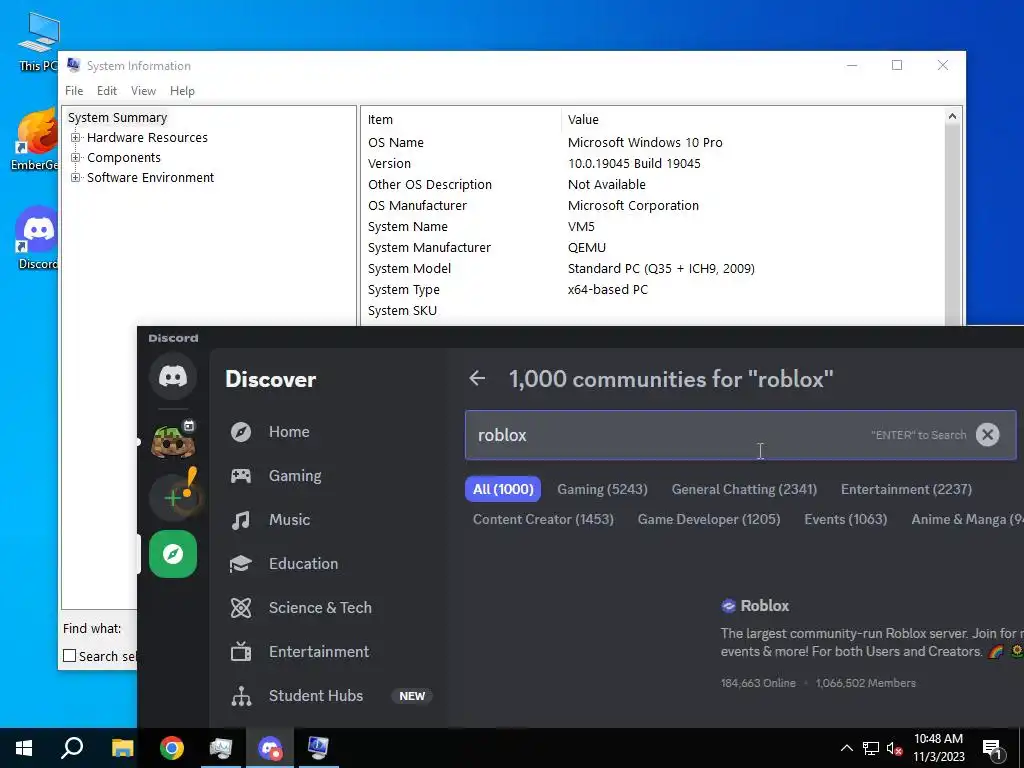The height and width of the screenshot is (768, 1024).
Task: Open the Gaming category in Discover
Action: point(295,475)
